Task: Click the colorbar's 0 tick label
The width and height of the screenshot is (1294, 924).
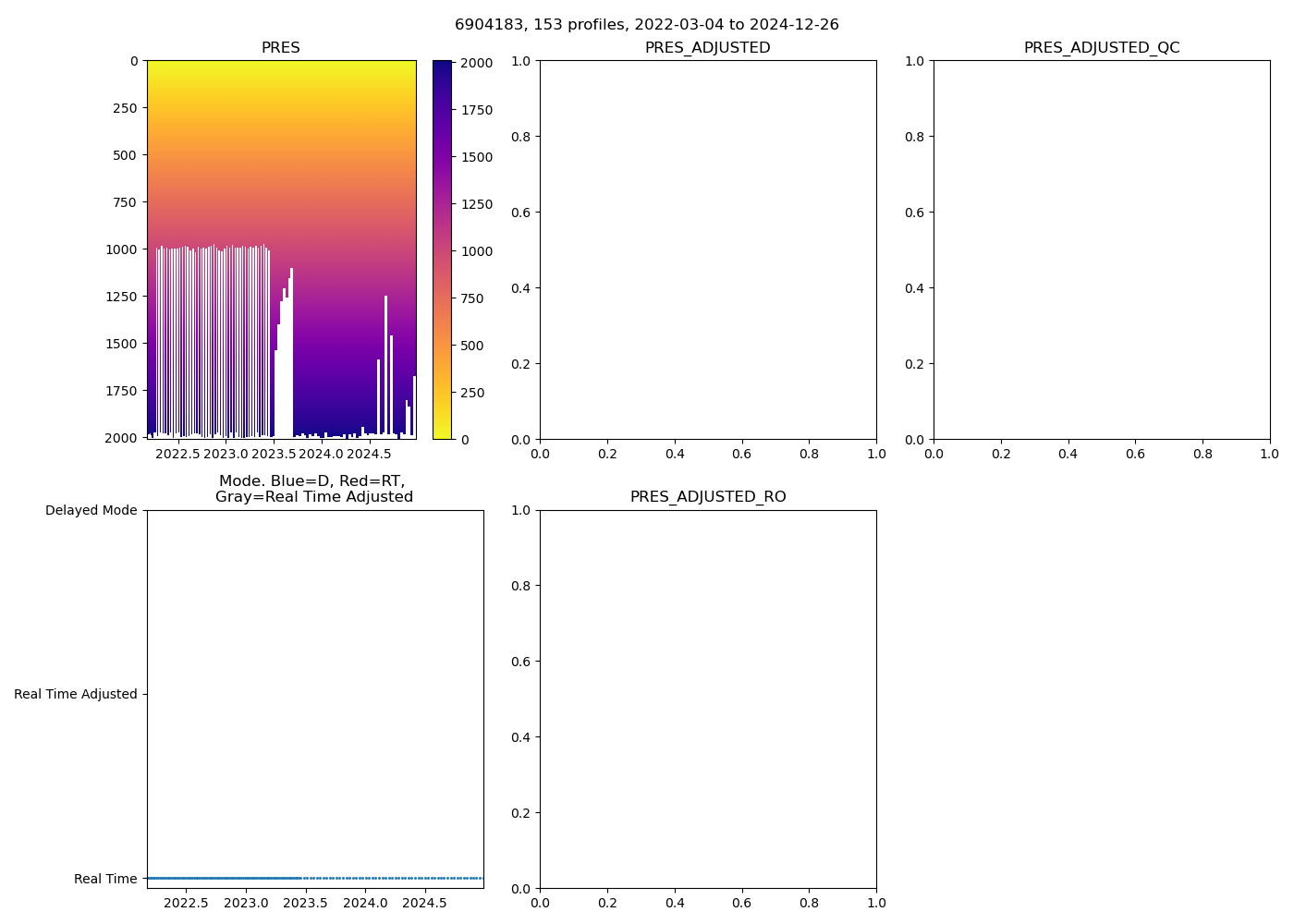Action: click(465, 440)
